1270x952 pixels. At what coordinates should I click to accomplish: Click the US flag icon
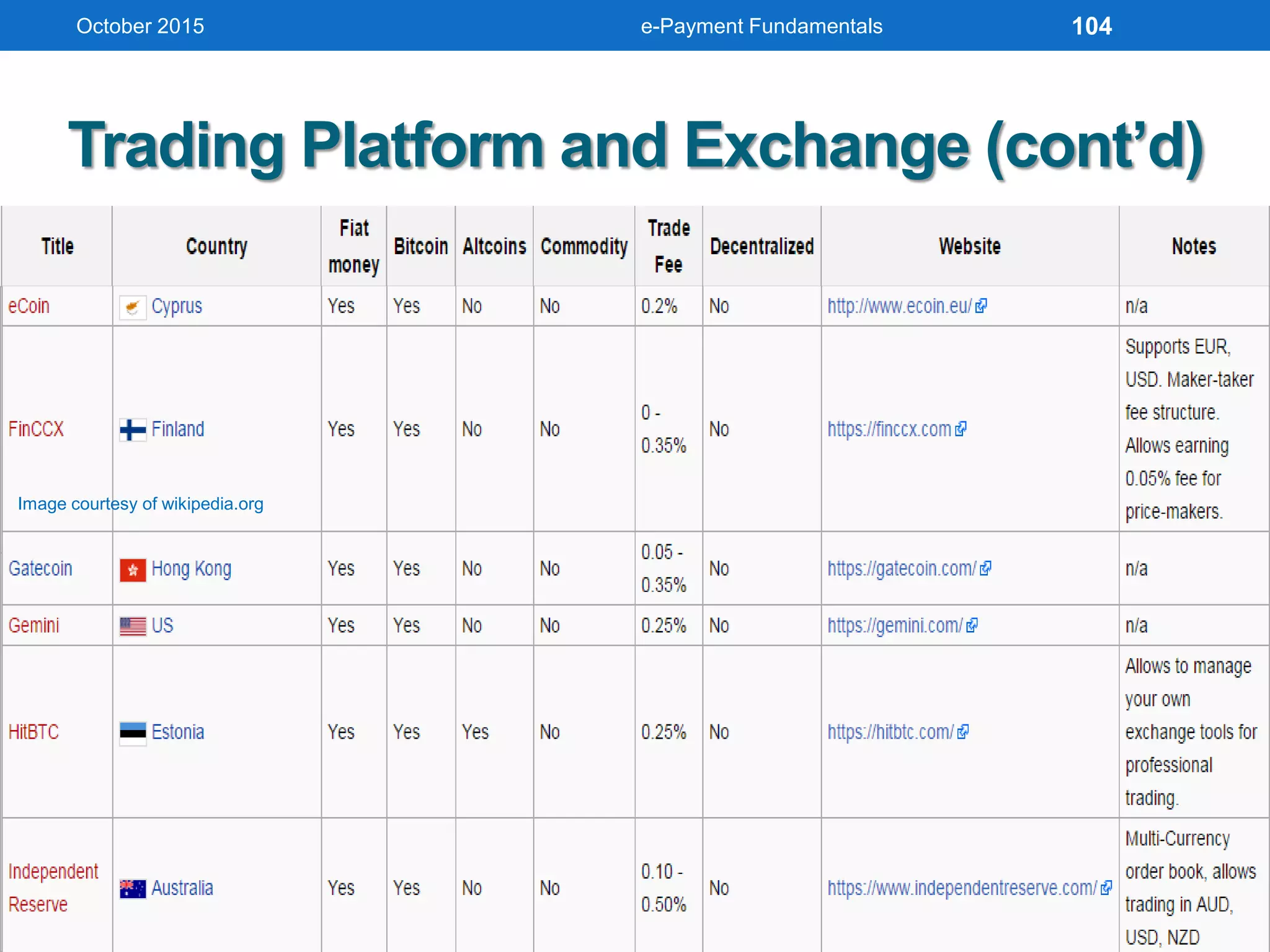[x=133, y=626]
